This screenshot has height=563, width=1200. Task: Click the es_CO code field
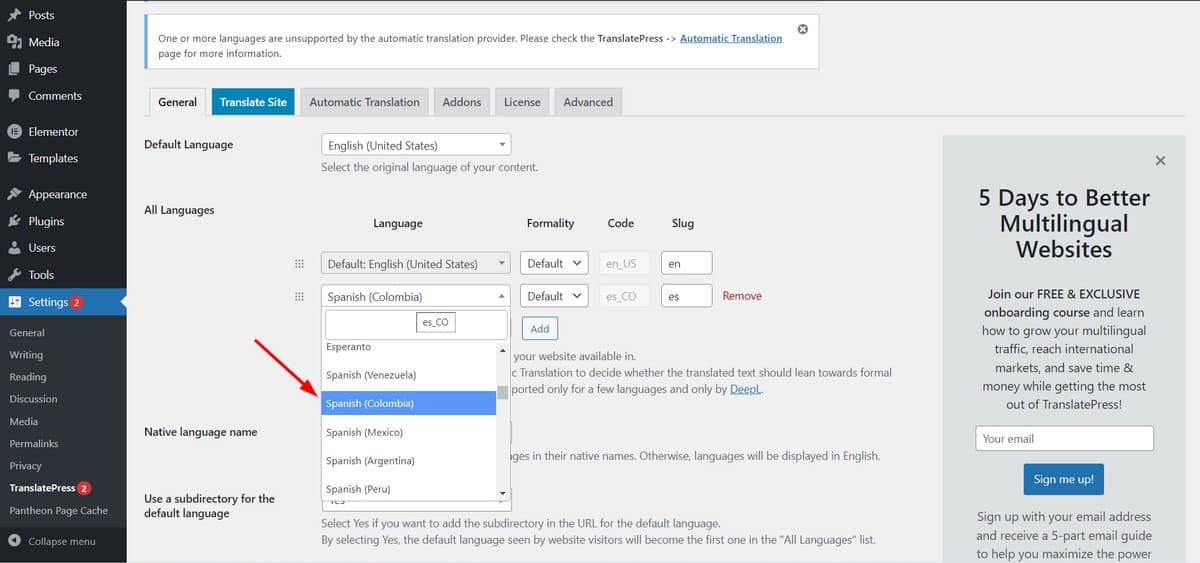(x=625, y=296)
